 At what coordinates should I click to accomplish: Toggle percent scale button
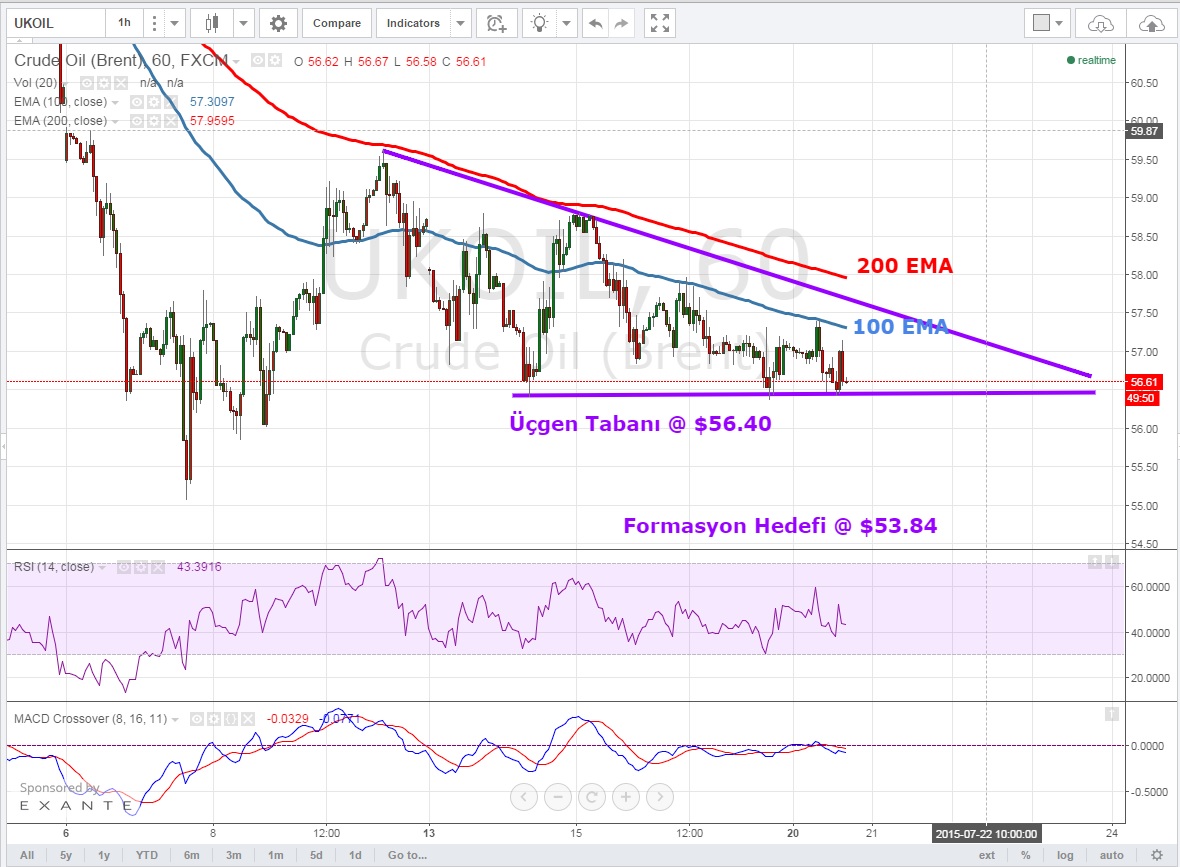tap(1026, 855)
